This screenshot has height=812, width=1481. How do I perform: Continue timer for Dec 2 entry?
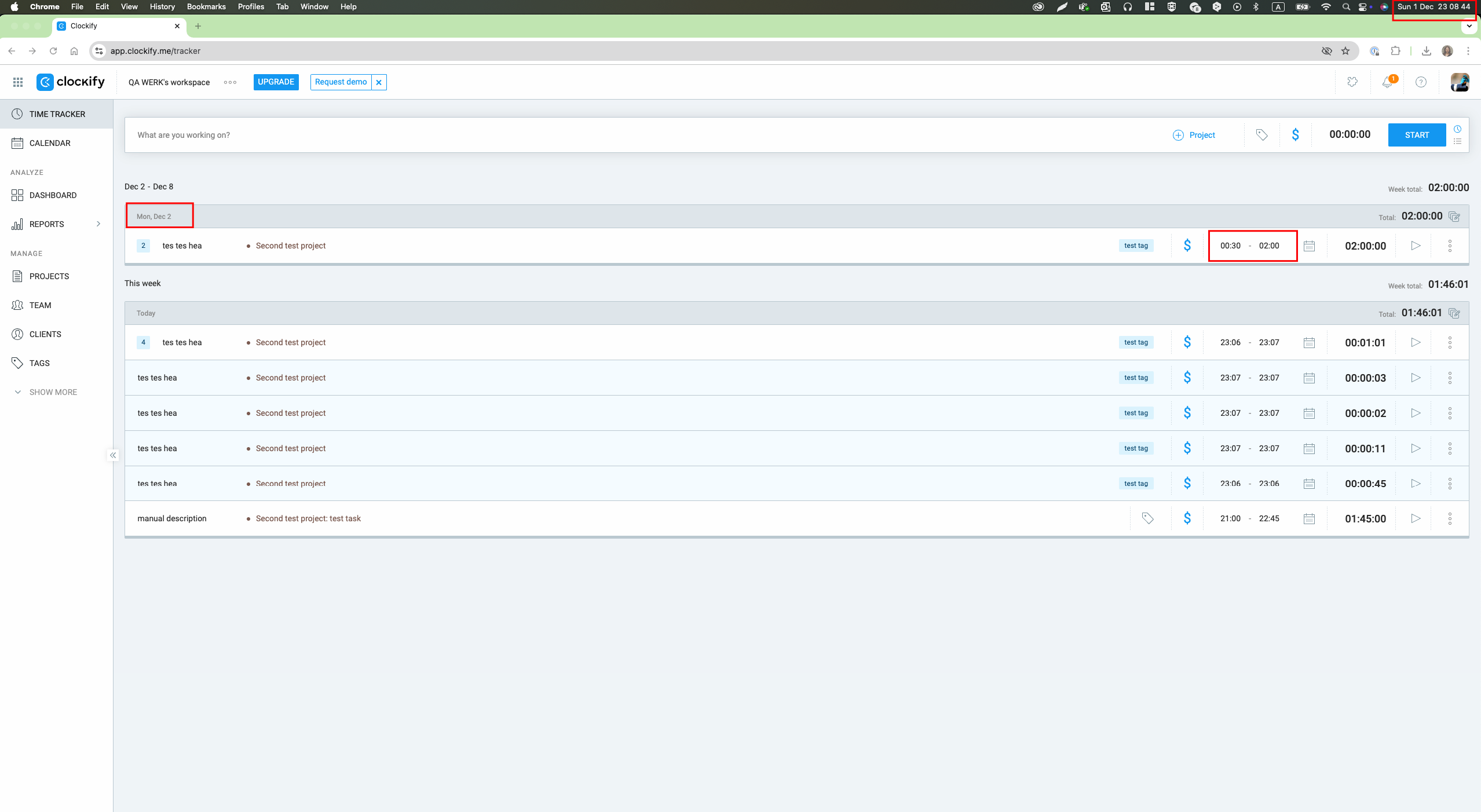pyautogui.click(x=1416, y=246)
